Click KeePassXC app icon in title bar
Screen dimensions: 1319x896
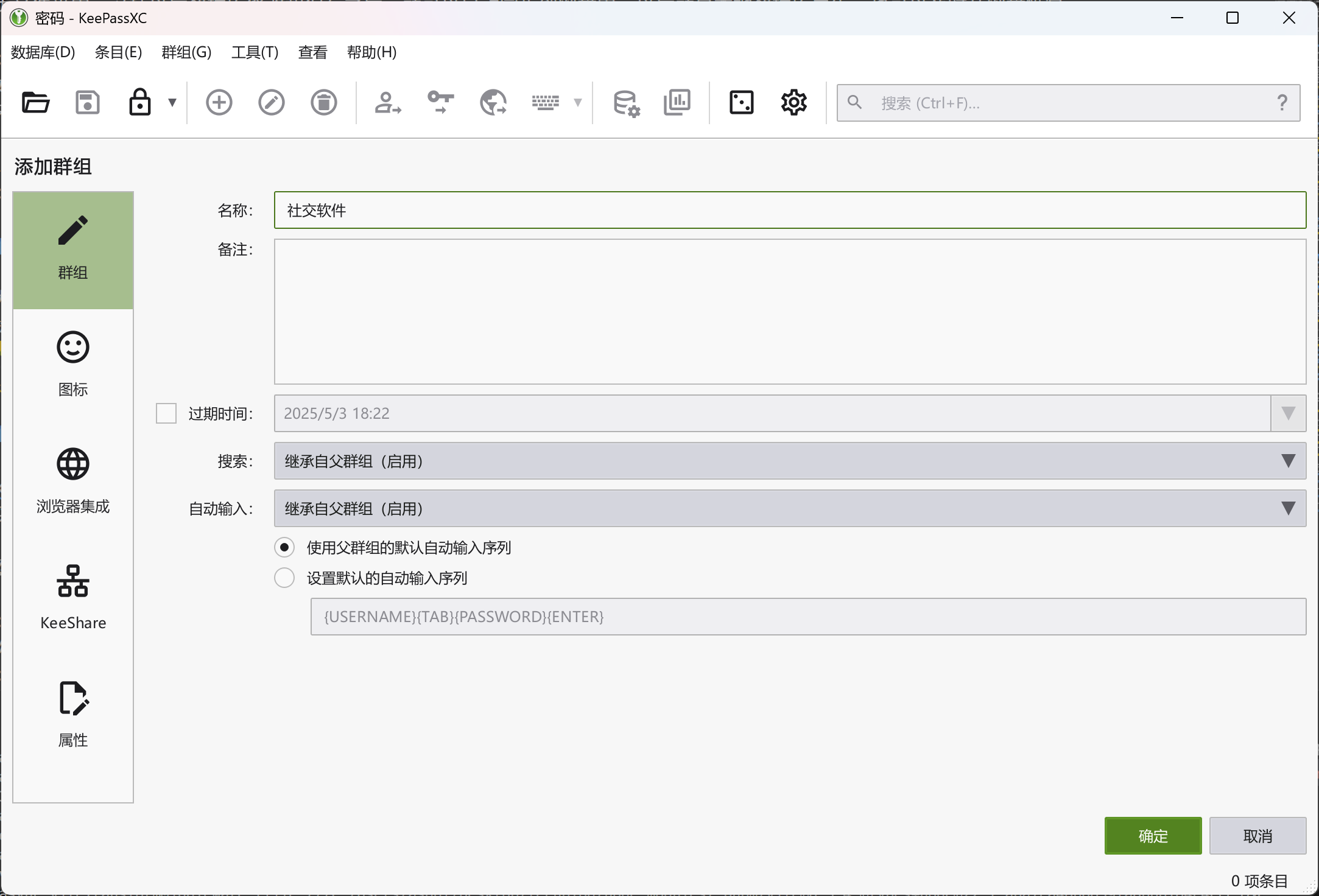coord(19,18)
